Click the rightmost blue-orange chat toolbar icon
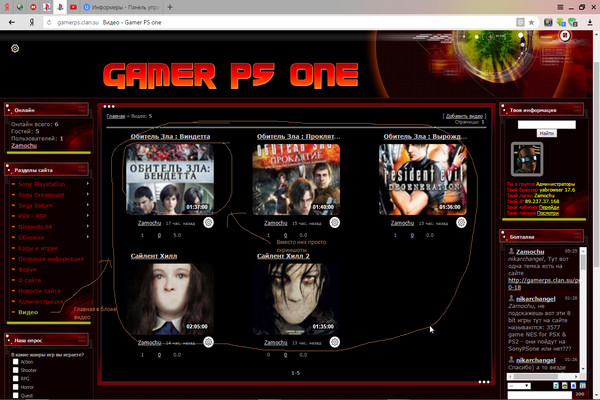 point(582,385)
